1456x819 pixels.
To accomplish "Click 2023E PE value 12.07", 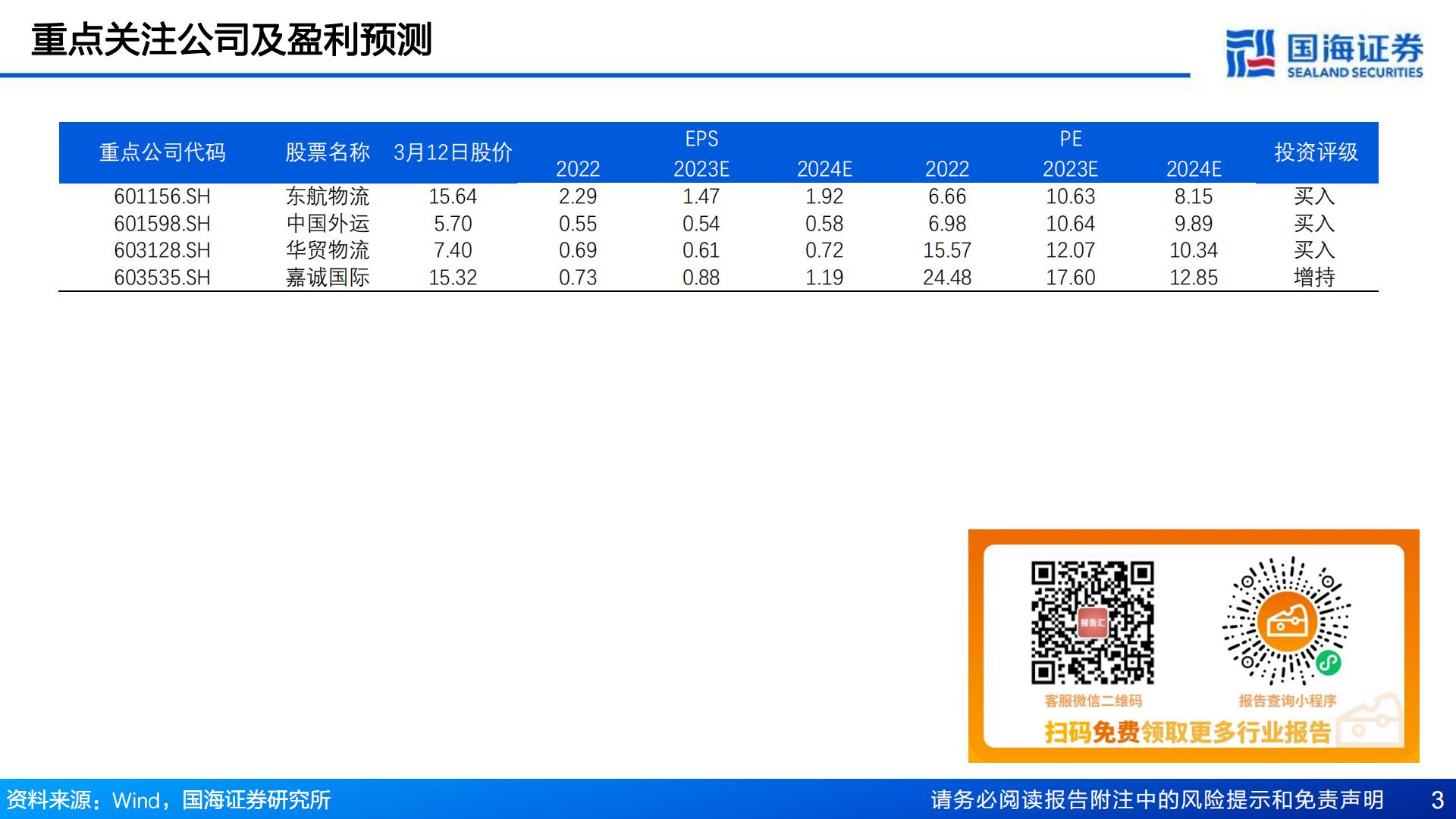I will [x=1071, y=250].
